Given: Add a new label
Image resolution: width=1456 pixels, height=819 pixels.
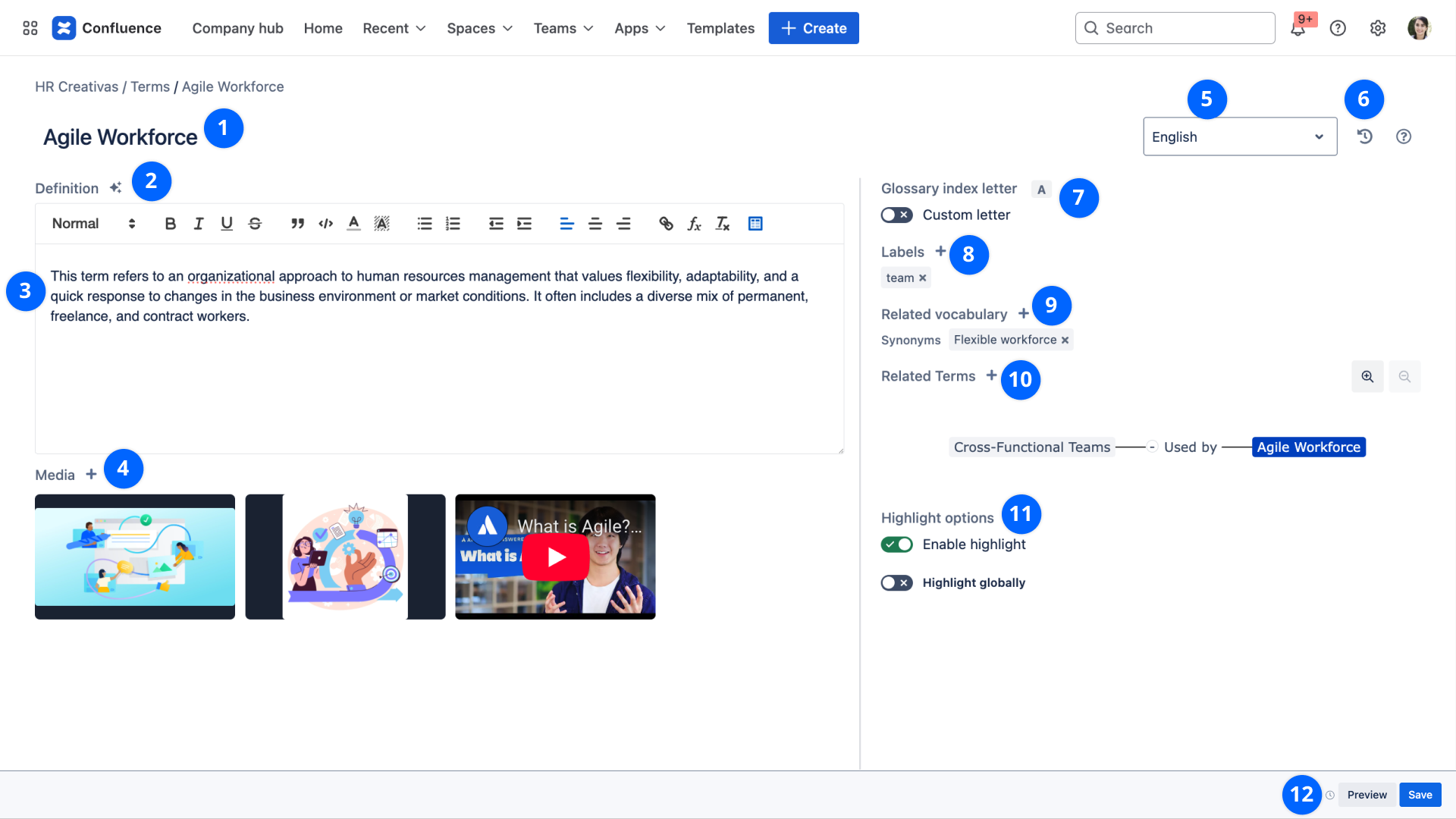Looking at the screenshot, I should (940, 251).
